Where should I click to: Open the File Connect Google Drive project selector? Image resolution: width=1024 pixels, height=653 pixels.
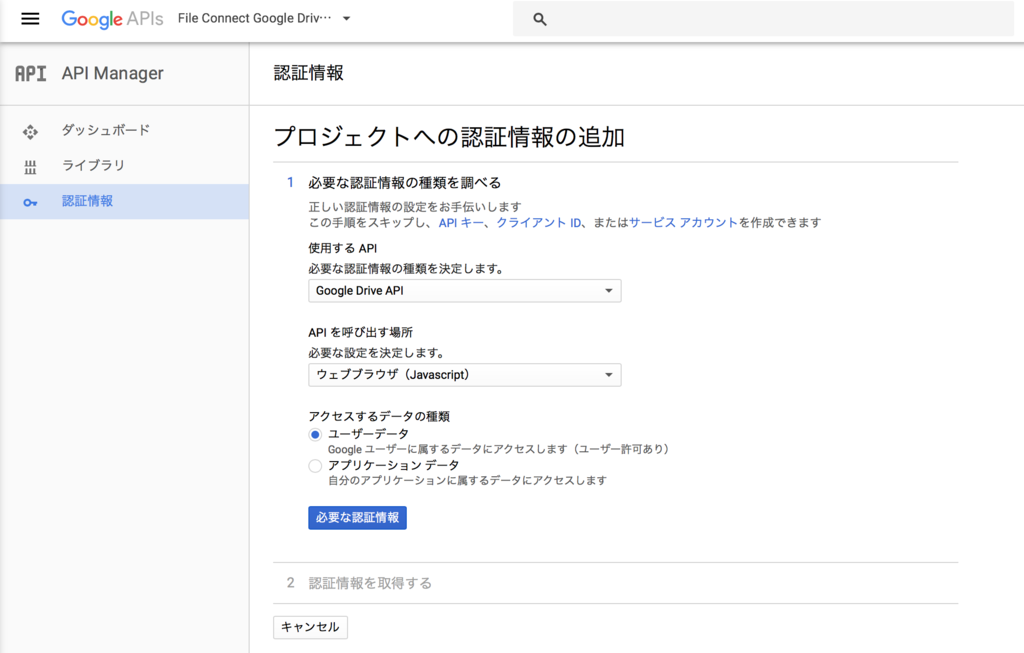264,18
